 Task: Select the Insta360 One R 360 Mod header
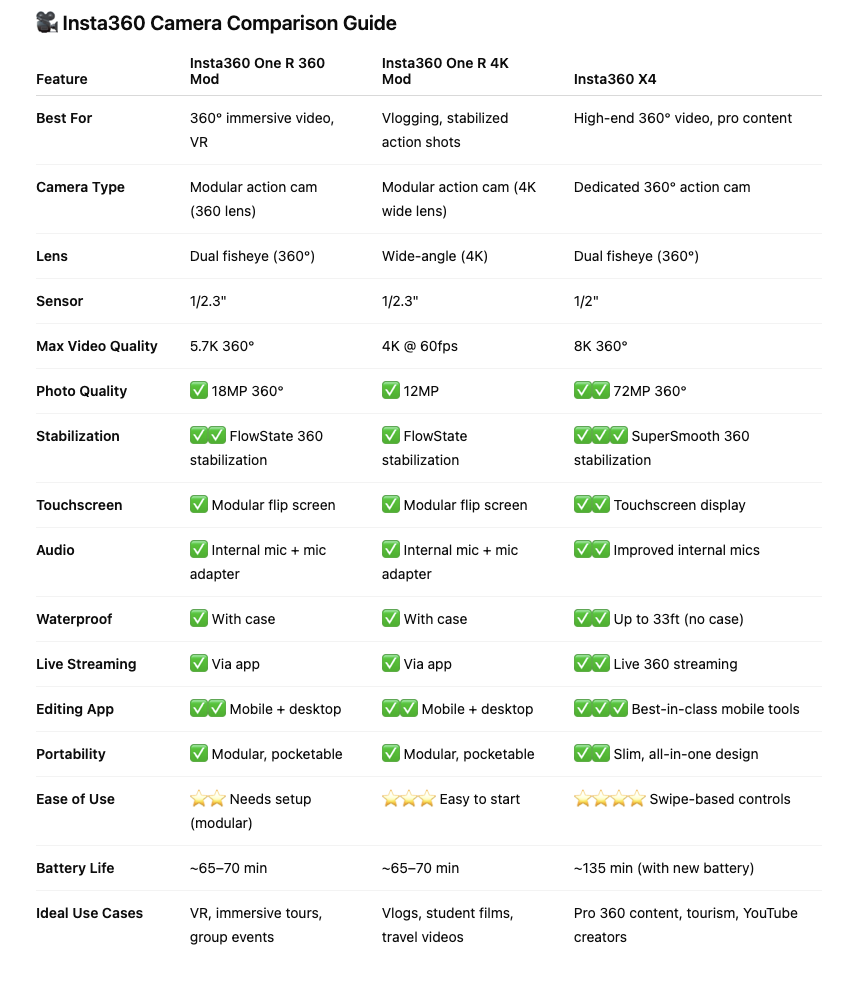click(x=257, y=71)
